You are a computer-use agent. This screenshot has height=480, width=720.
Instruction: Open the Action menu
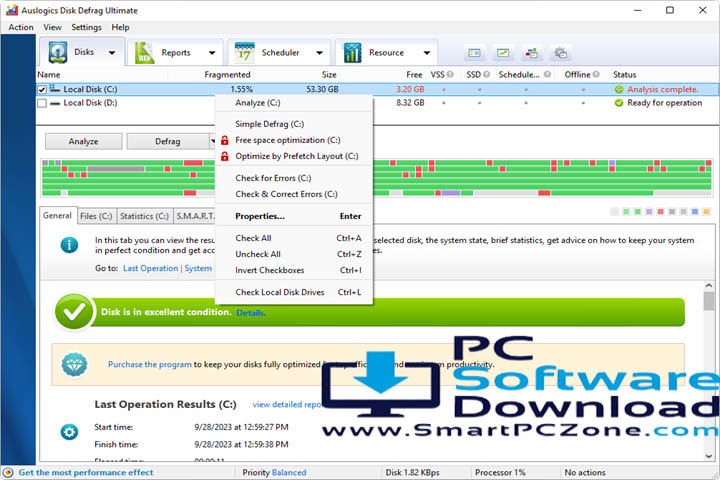click(x=21, y=27)
